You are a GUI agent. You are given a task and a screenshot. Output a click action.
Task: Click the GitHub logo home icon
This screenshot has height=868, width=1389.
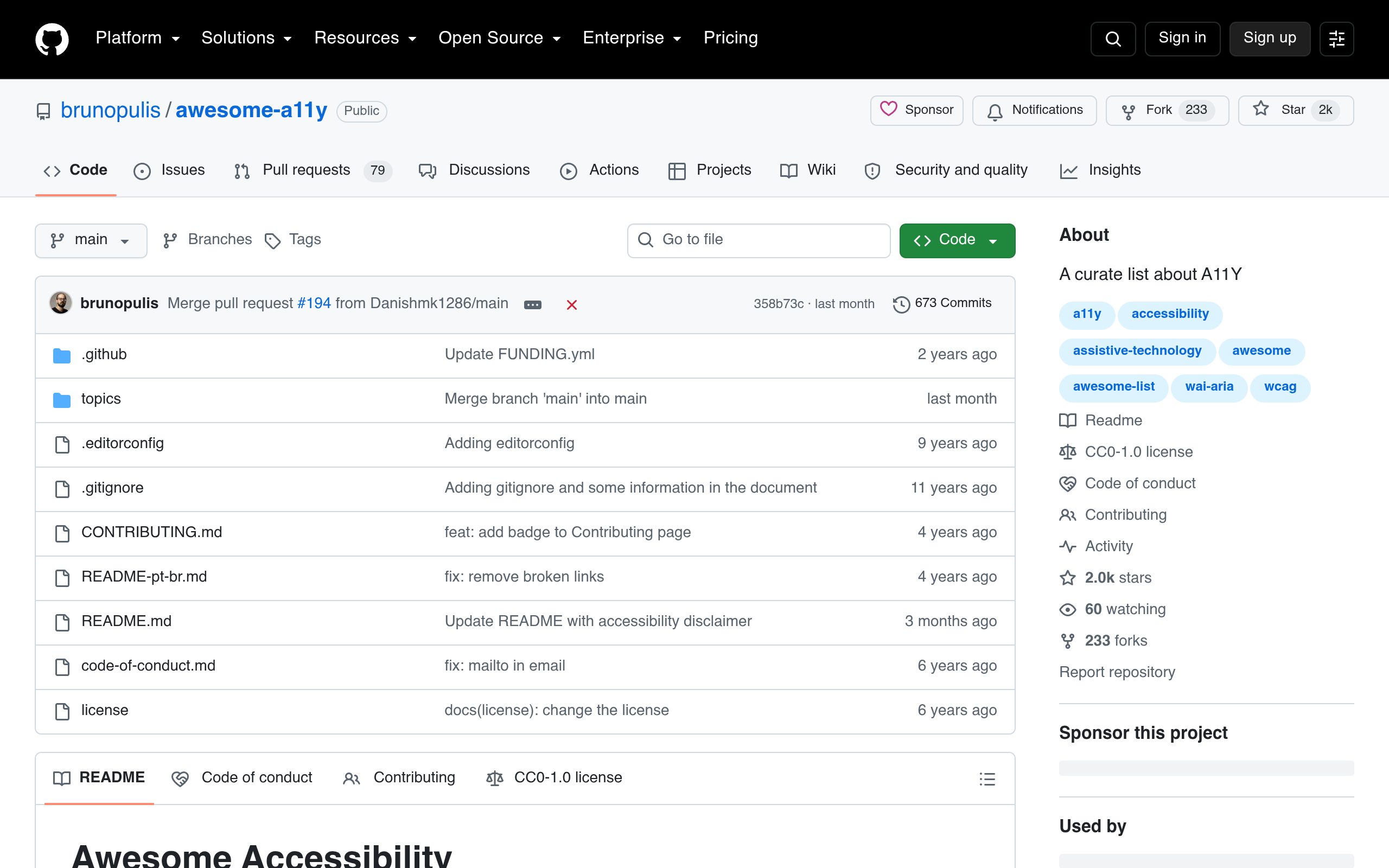[52, 39]
